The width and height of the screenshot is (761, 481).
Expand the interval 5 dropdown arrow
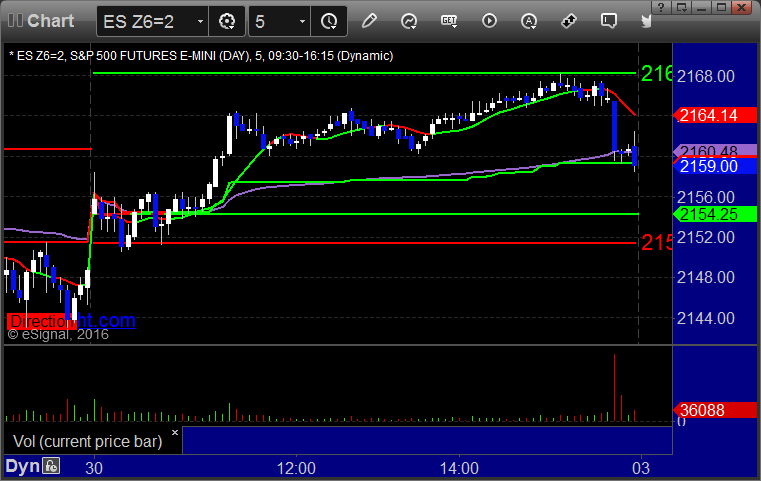[x=302, y=21]
